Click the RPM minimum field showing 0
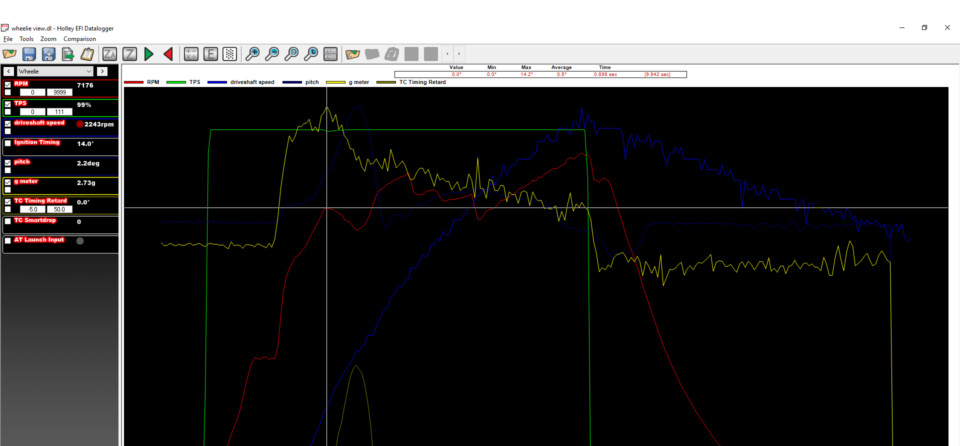 (x=32, y=93)
